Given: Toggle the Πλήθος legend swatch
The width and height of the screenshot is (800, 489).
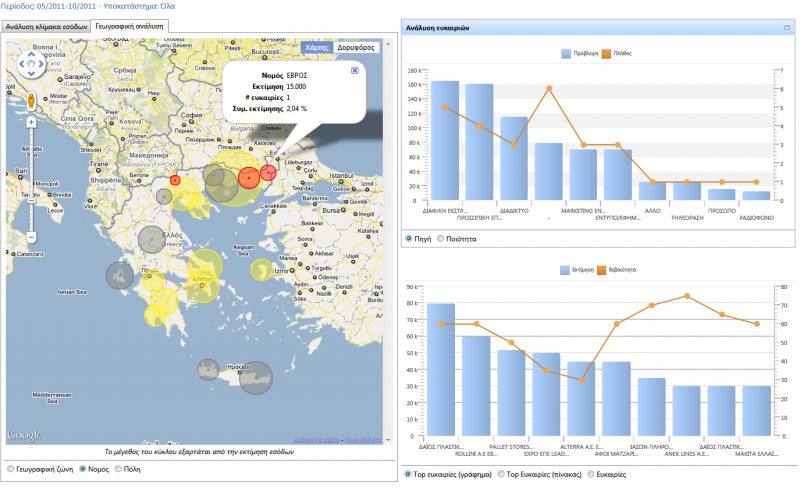Looking at the screenshot, I should pyautogui.click(x=606, y=54).
